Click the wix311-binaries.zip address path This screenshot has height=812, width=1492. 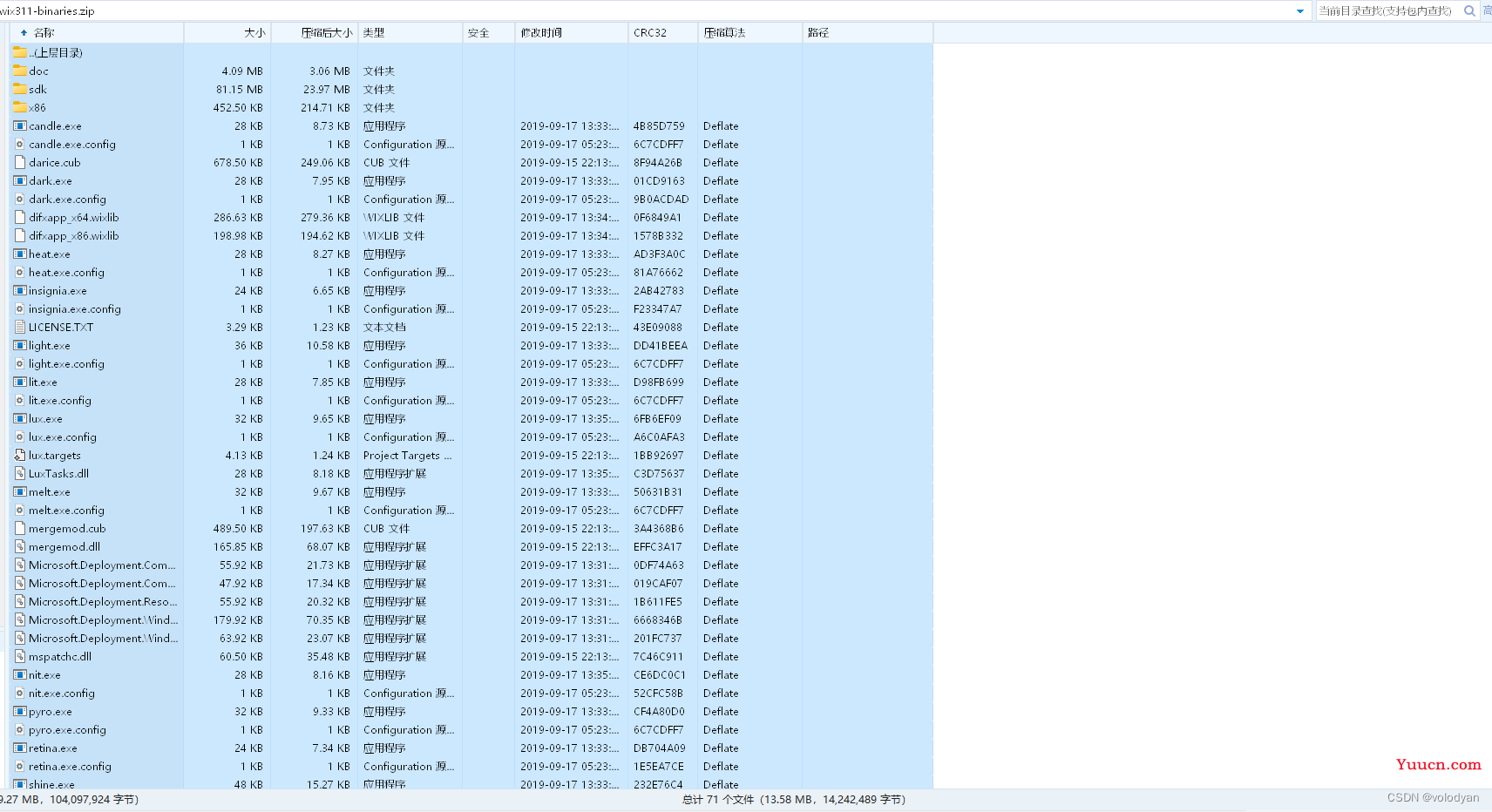pos(47,11)
